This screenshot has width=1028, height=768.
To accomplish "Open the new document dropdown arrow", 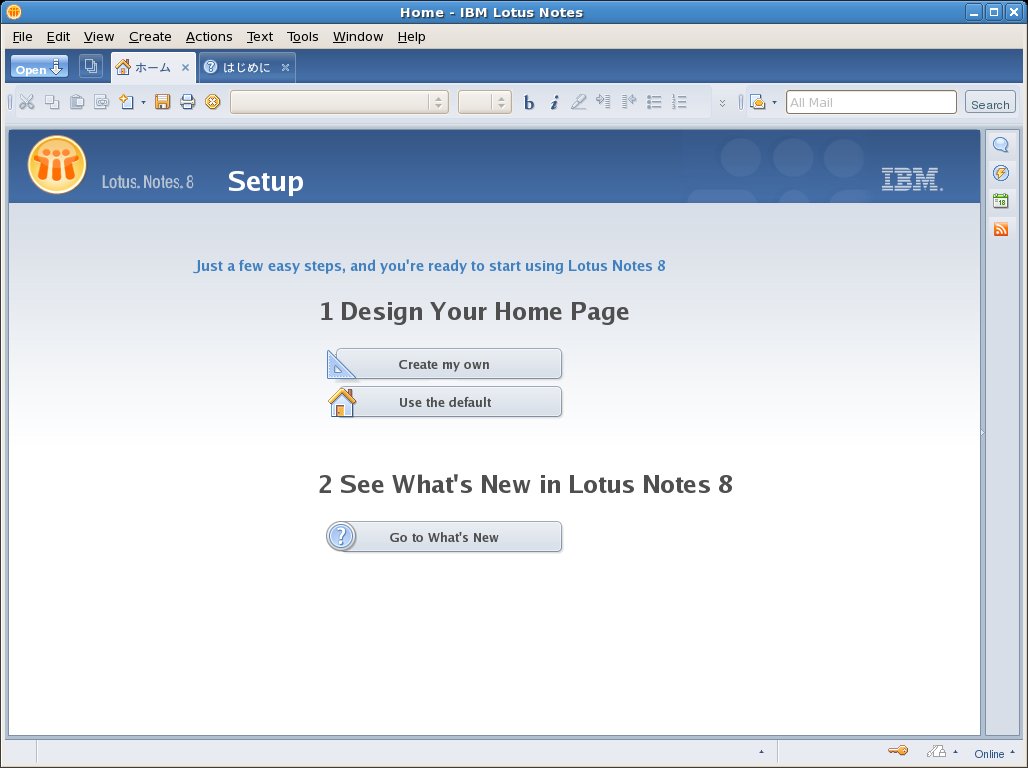I will point(144,102).
